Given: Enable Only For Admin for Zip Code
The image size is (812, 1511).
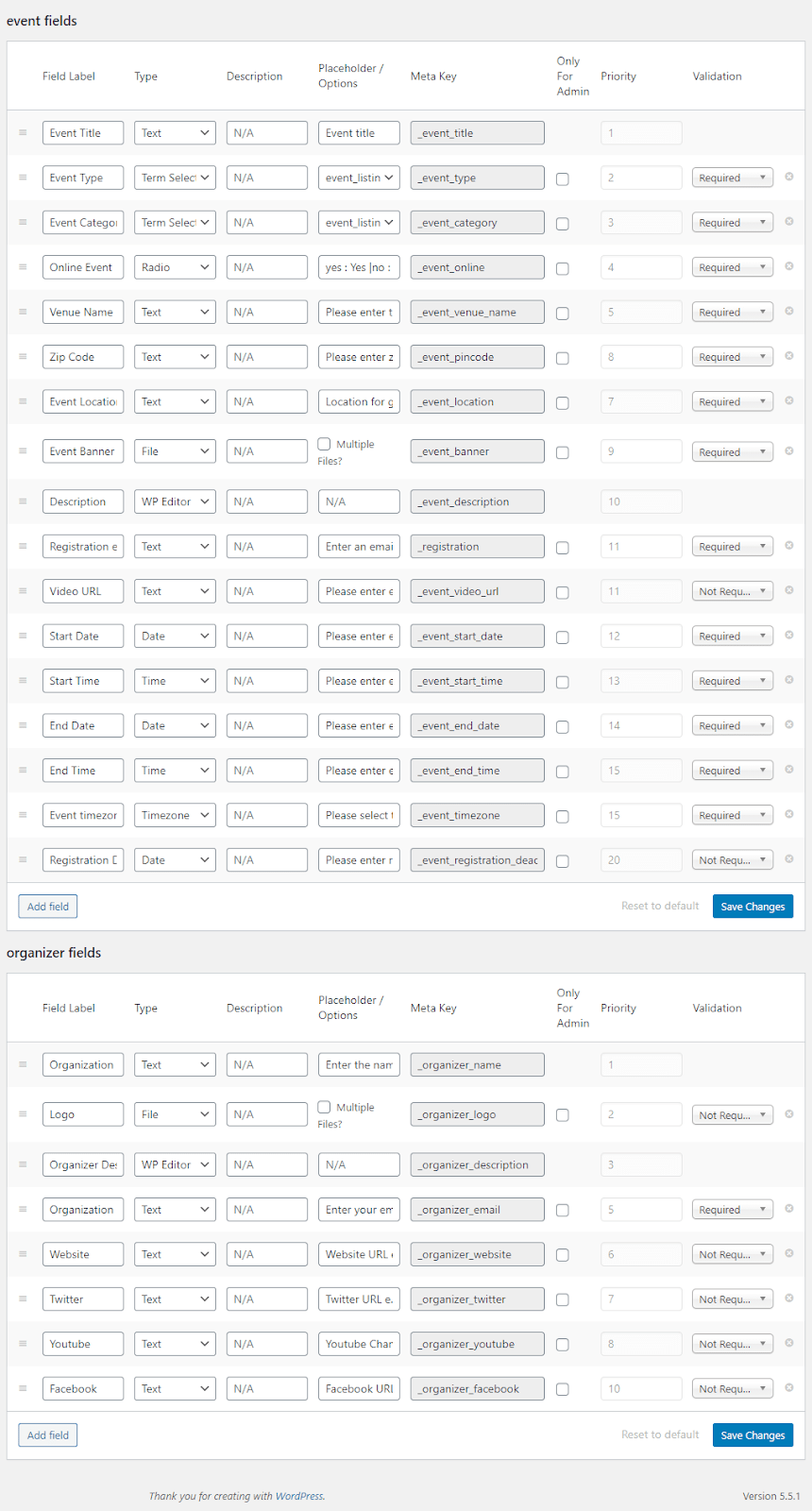Looking at the screenshot, I should tap(563, 358).
